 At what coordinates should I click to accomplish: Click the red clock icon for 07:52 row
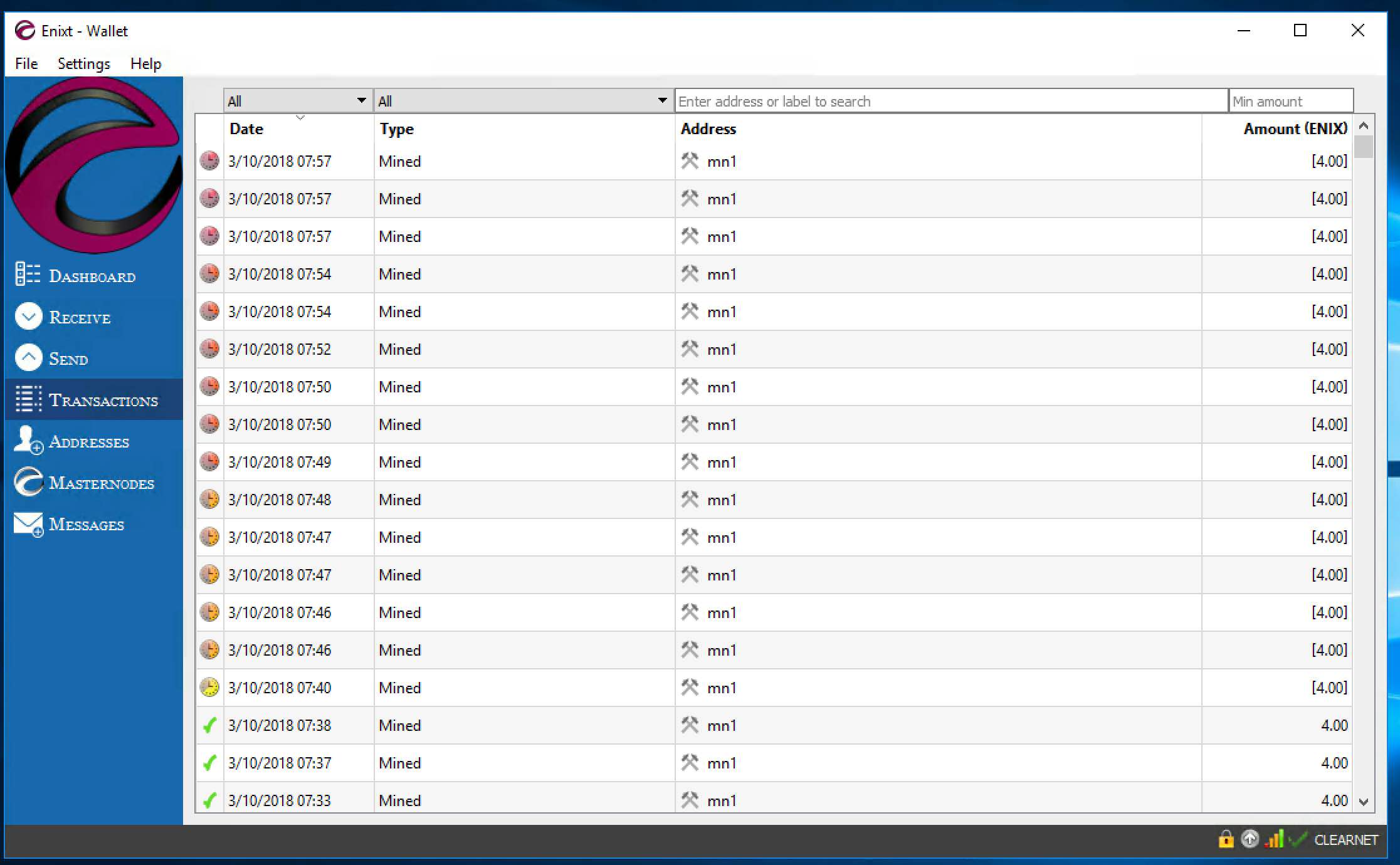click(x=209, y=349)
